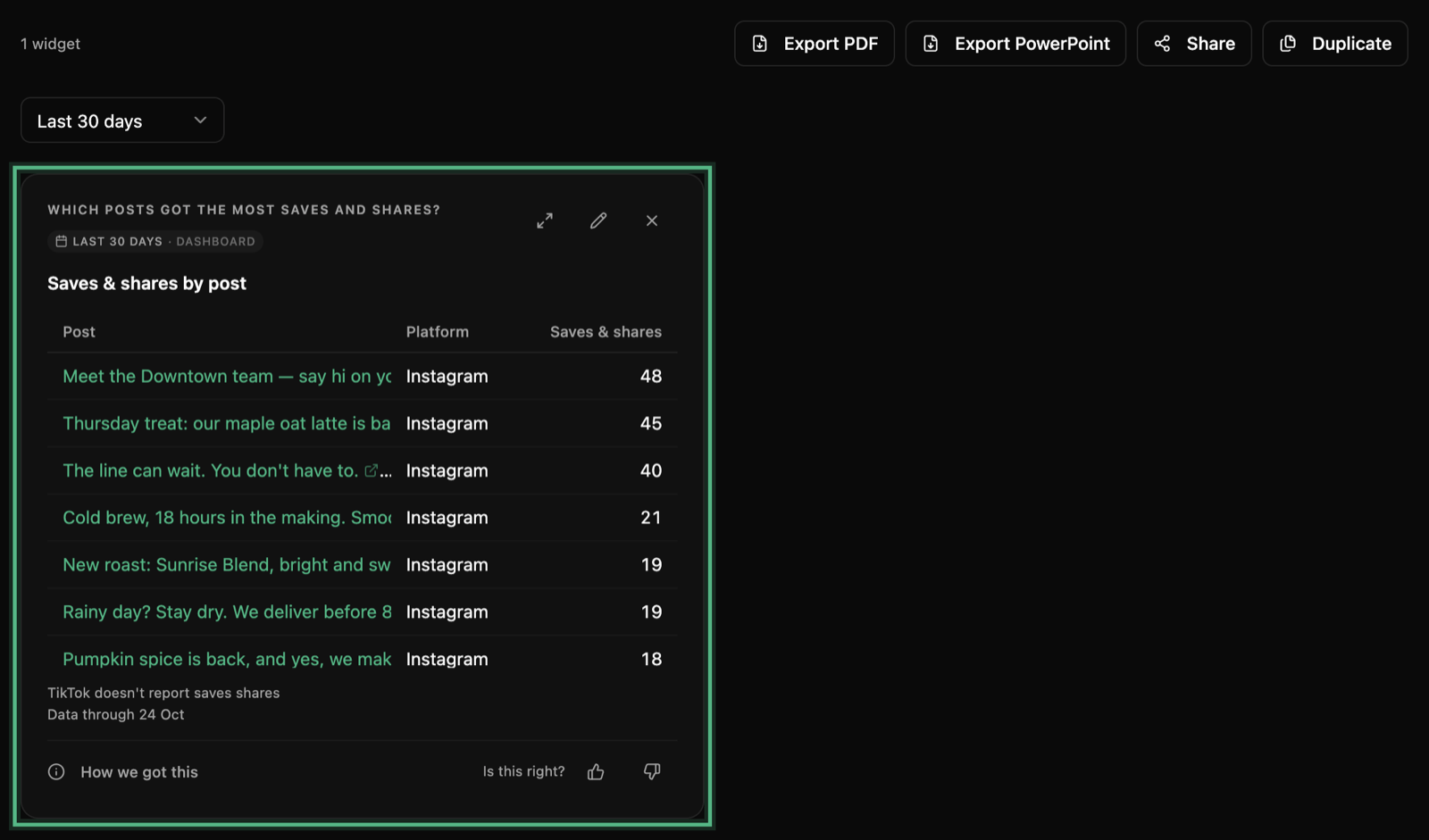The width and height of the screenshot is (1429, 840).
Task: Select the value 48 in the table
Action: pos(651,377)
